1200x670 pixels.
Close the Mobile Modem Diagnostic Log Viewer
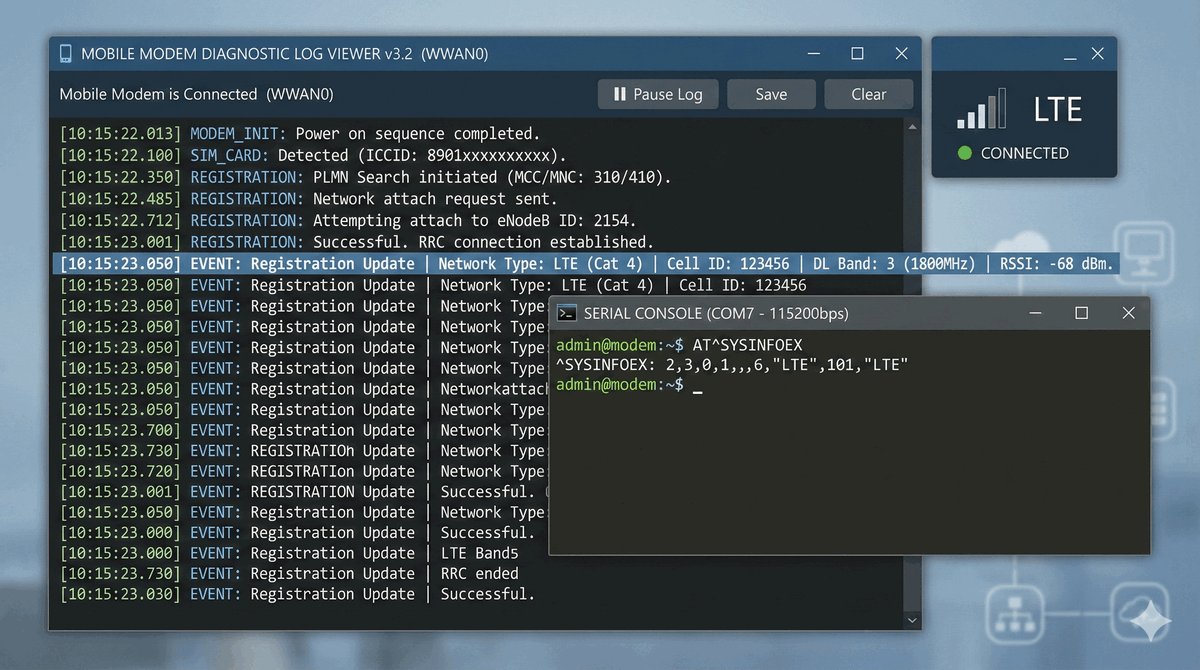tap(901, 54)
